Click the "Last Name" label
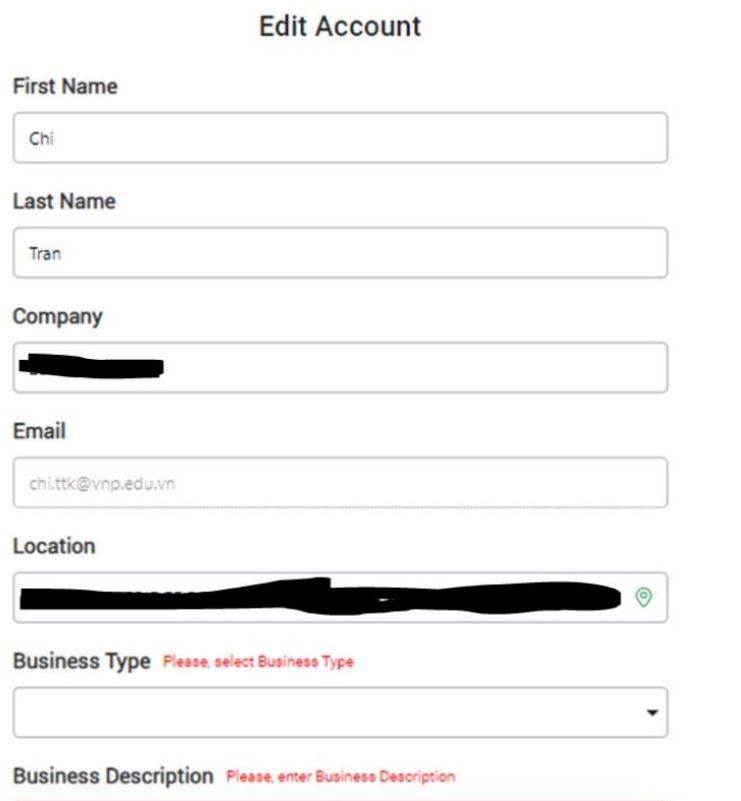 tap(63, 202)
